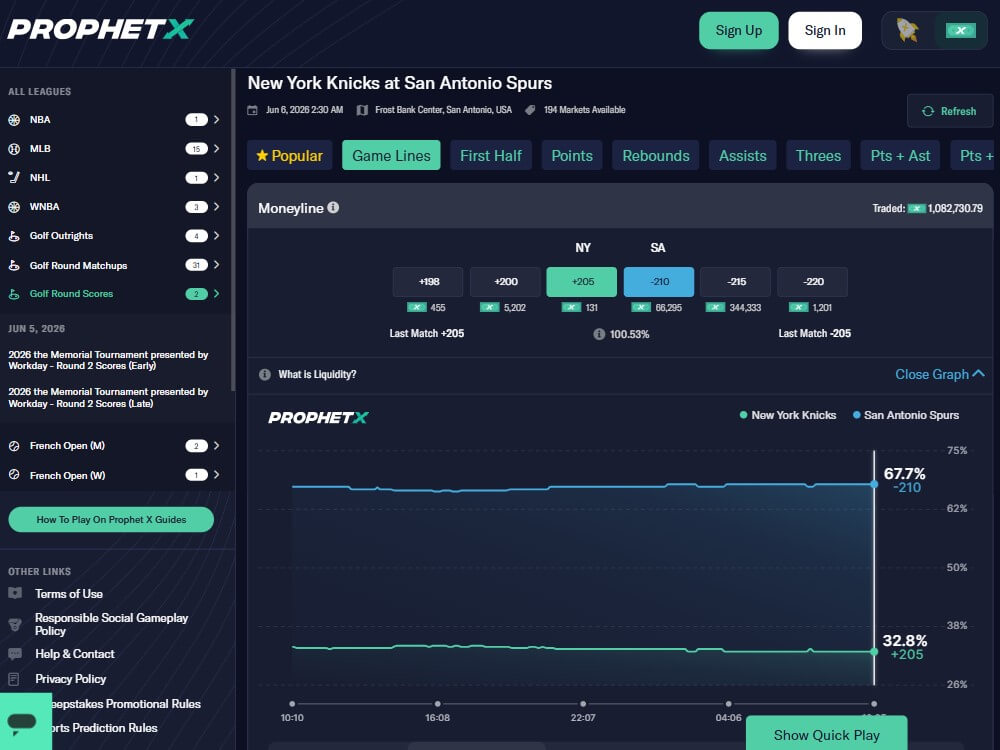Toggle the green cash currency switch in the header
Viewport: 1000px width, 750px height.
(960, 30)
